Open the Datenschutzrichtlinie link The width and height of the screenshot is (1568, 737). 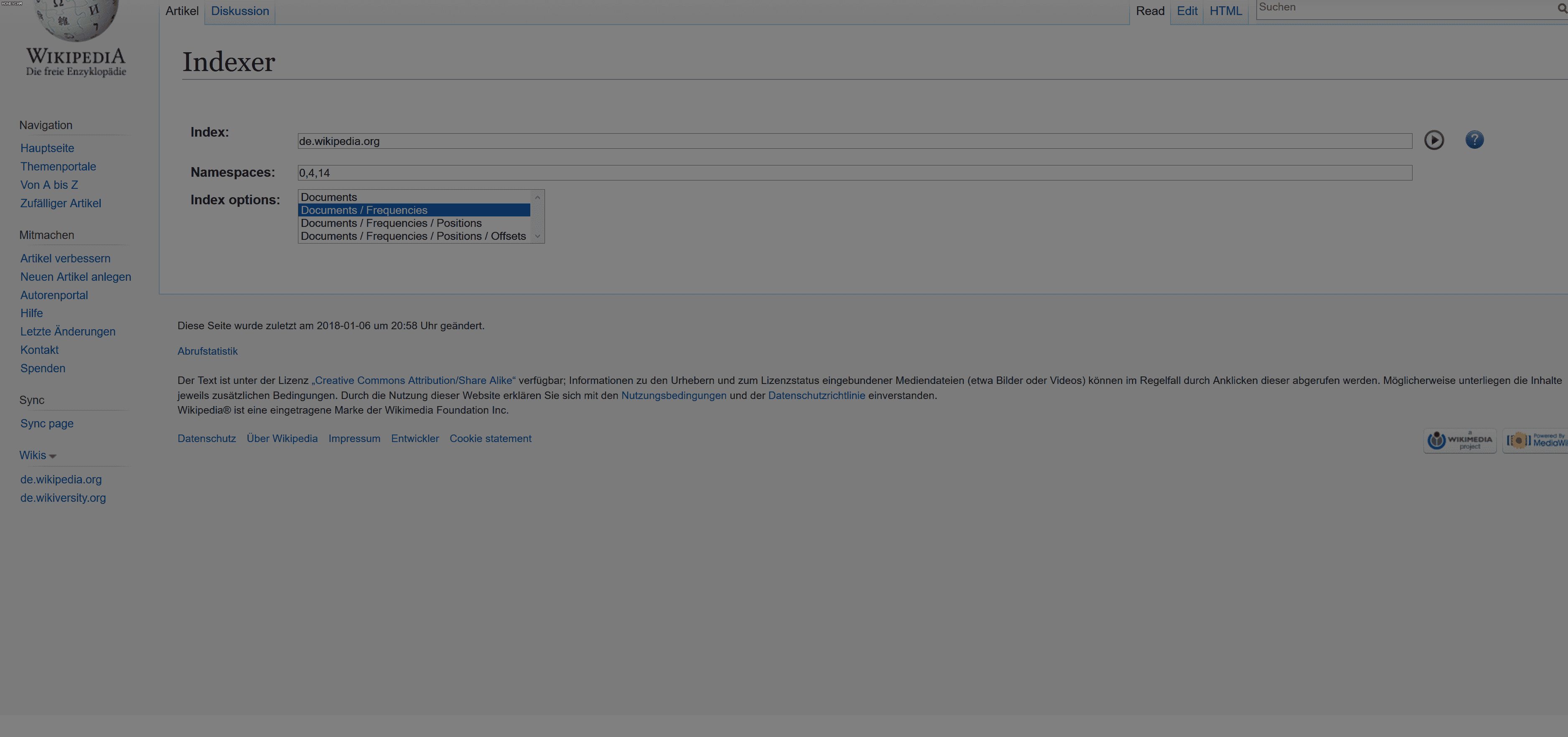[x=816, y=396]
